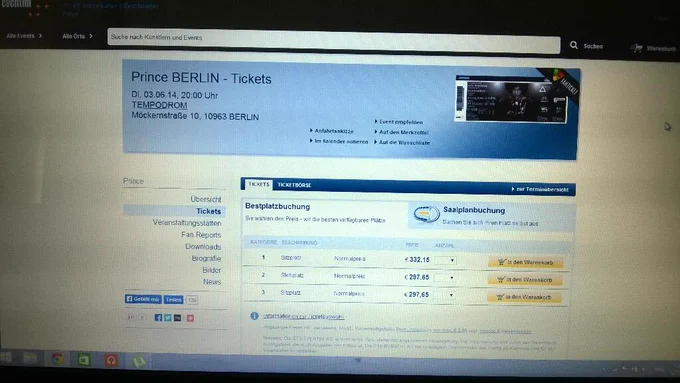Open Biografie in the sidebar
Viewport: 680px width, 383px height.
[206, 258]
